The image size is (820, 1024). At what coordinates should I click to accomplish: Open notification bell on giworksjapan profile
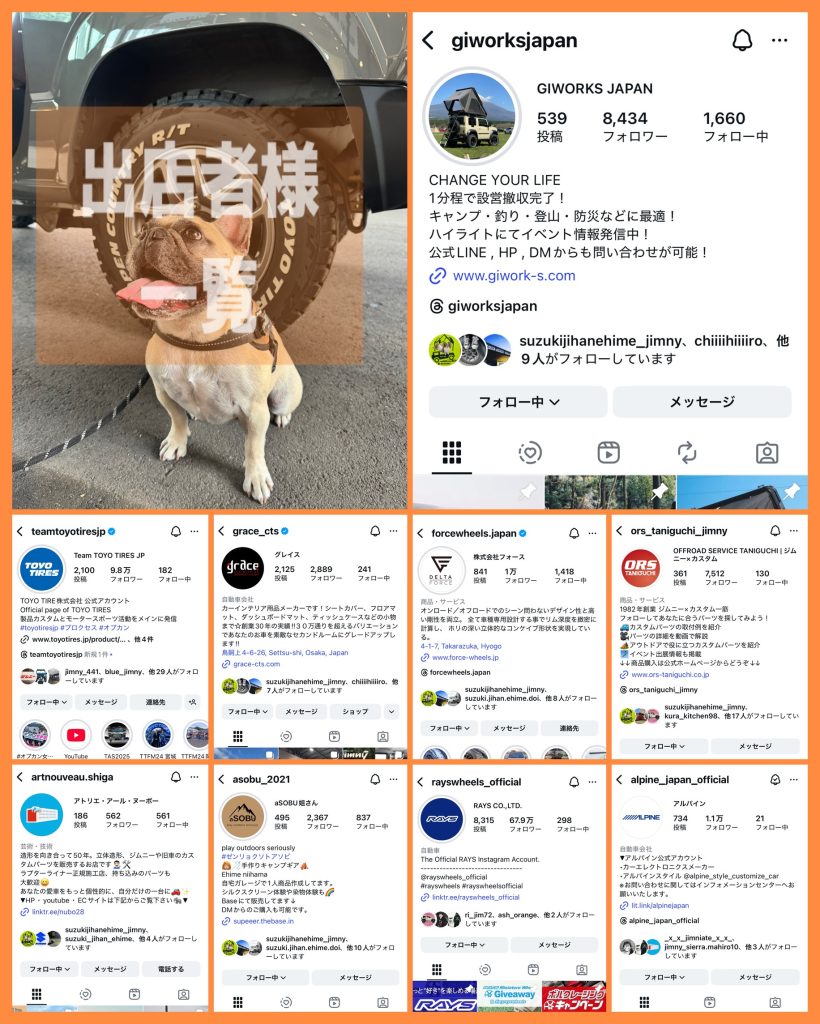742,40
